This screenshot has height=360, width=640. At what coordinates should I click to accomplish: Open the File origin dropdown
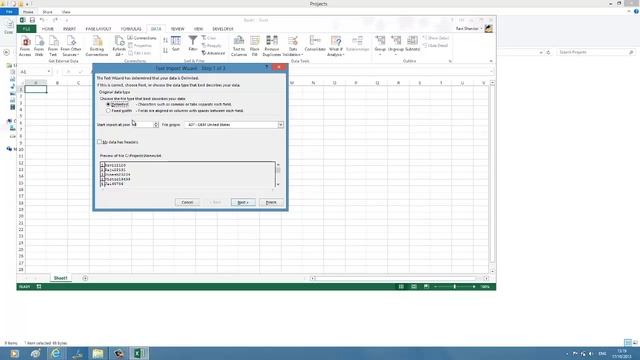click(x=281, y=124)
